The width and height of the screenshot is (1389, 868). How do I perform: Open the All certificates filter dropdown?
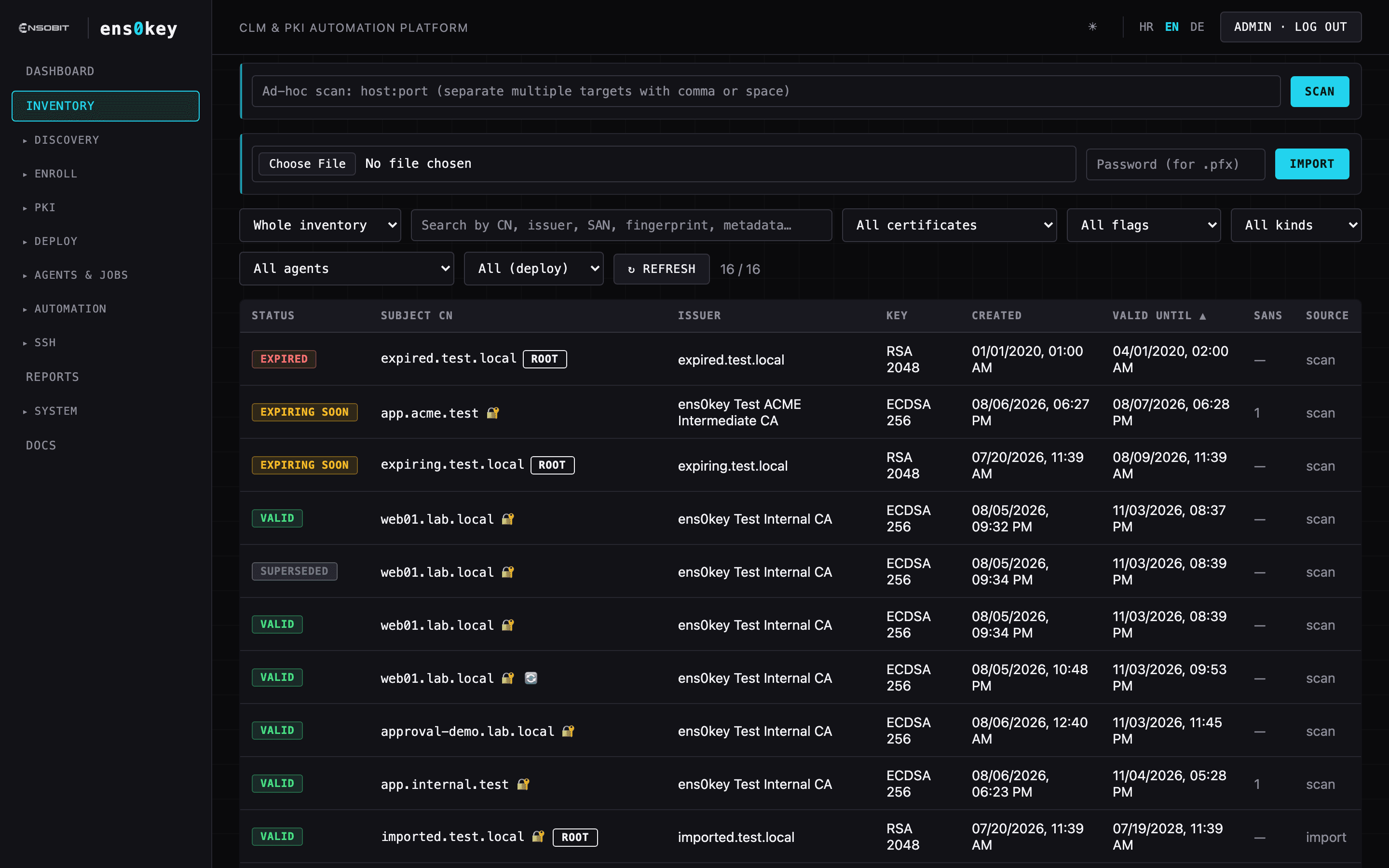click(x=949, y=225)
